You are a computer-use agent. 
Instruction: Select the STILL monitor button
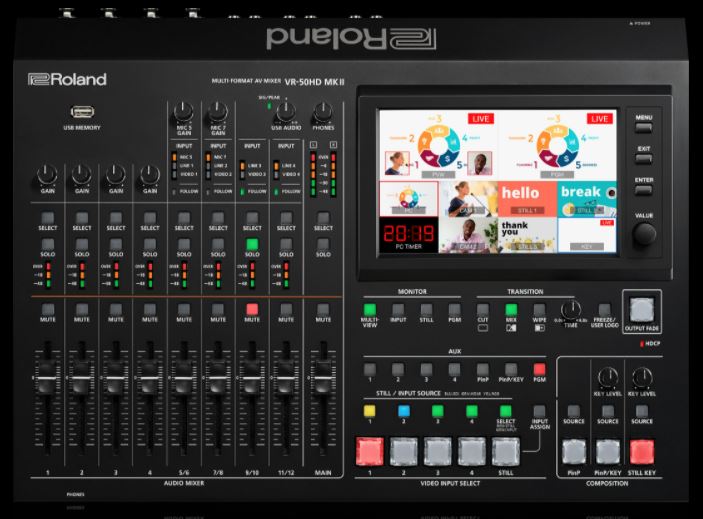click(426, 309)
